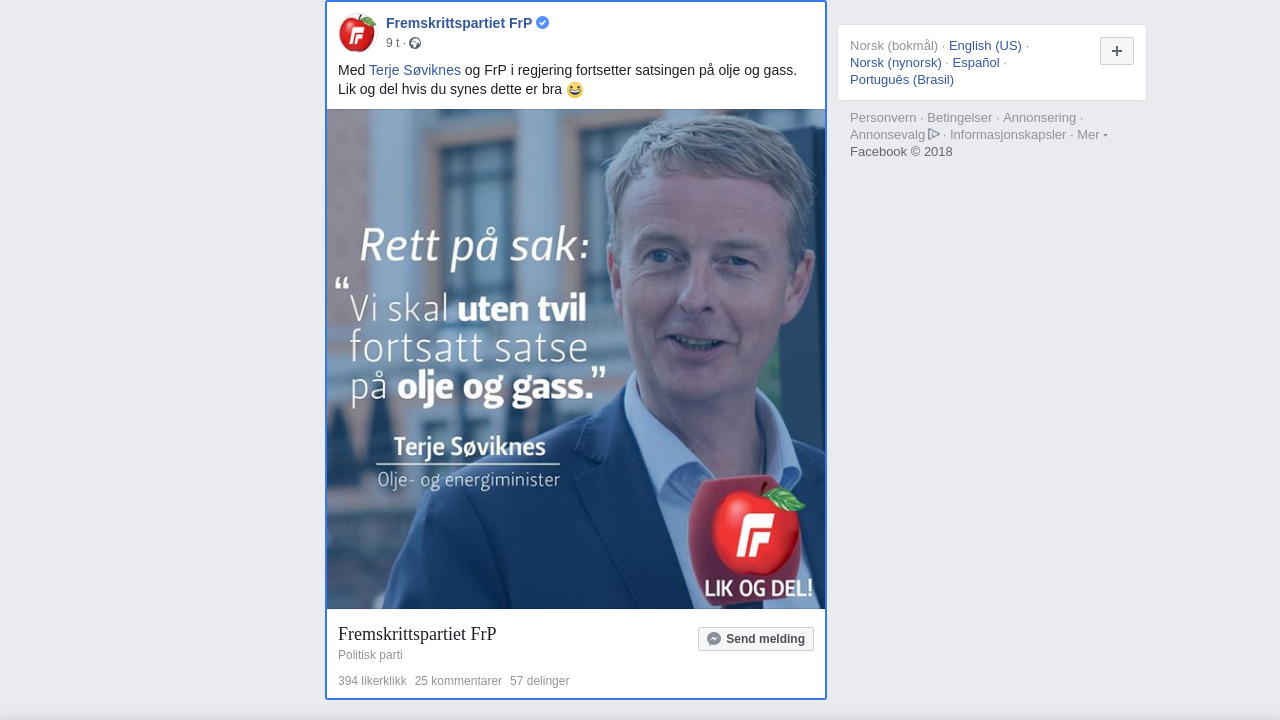Click the globe public-audience icon

415,43
